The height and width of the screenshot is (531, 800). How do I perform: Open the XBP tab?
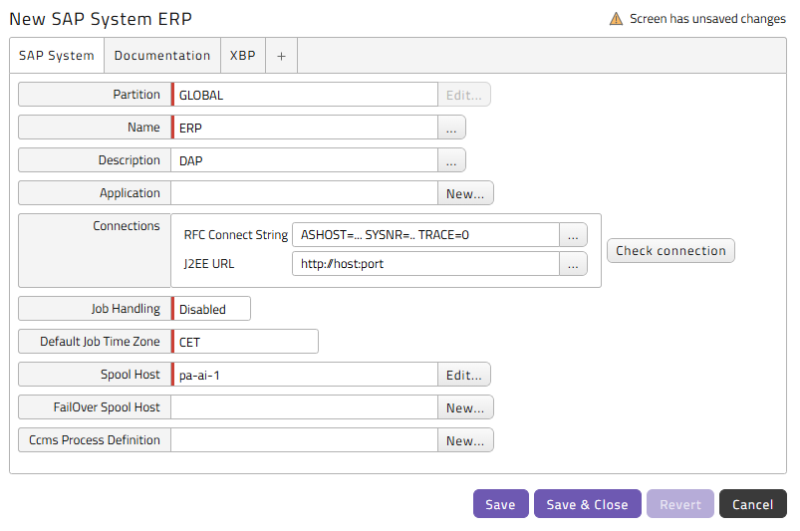click(243, 56)
